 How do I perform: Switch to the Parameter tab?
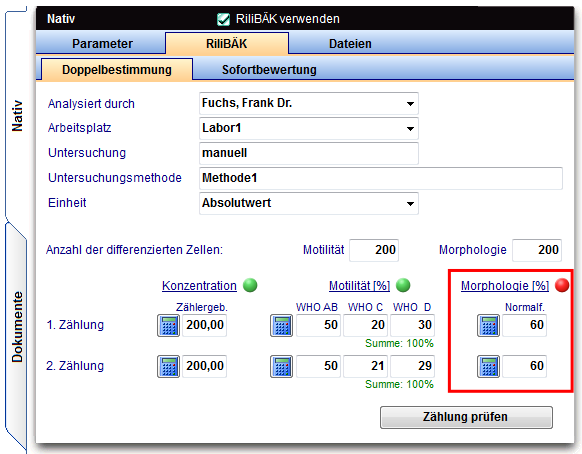pos(102,43)
